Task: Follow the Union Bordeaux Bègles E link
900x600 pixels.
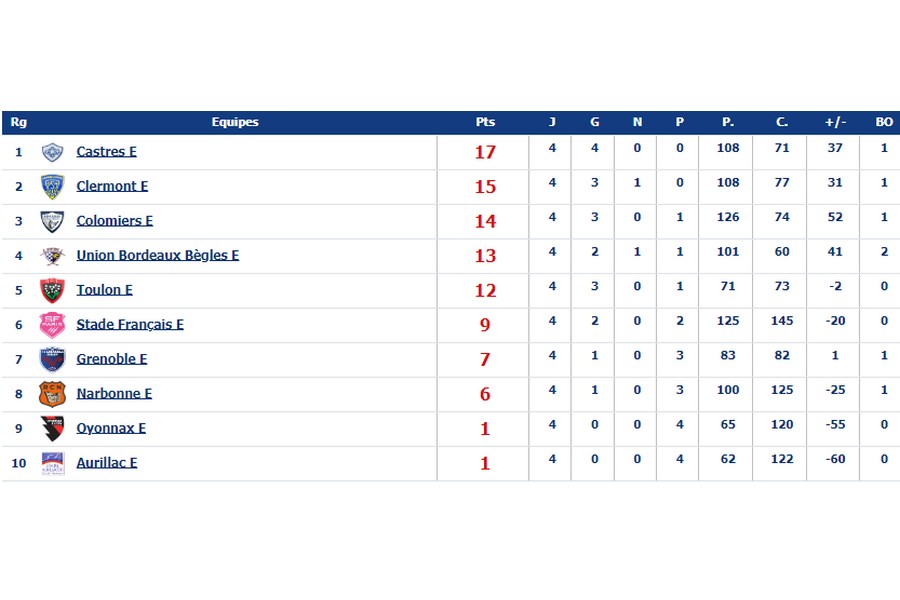Action: click(157, 255)
